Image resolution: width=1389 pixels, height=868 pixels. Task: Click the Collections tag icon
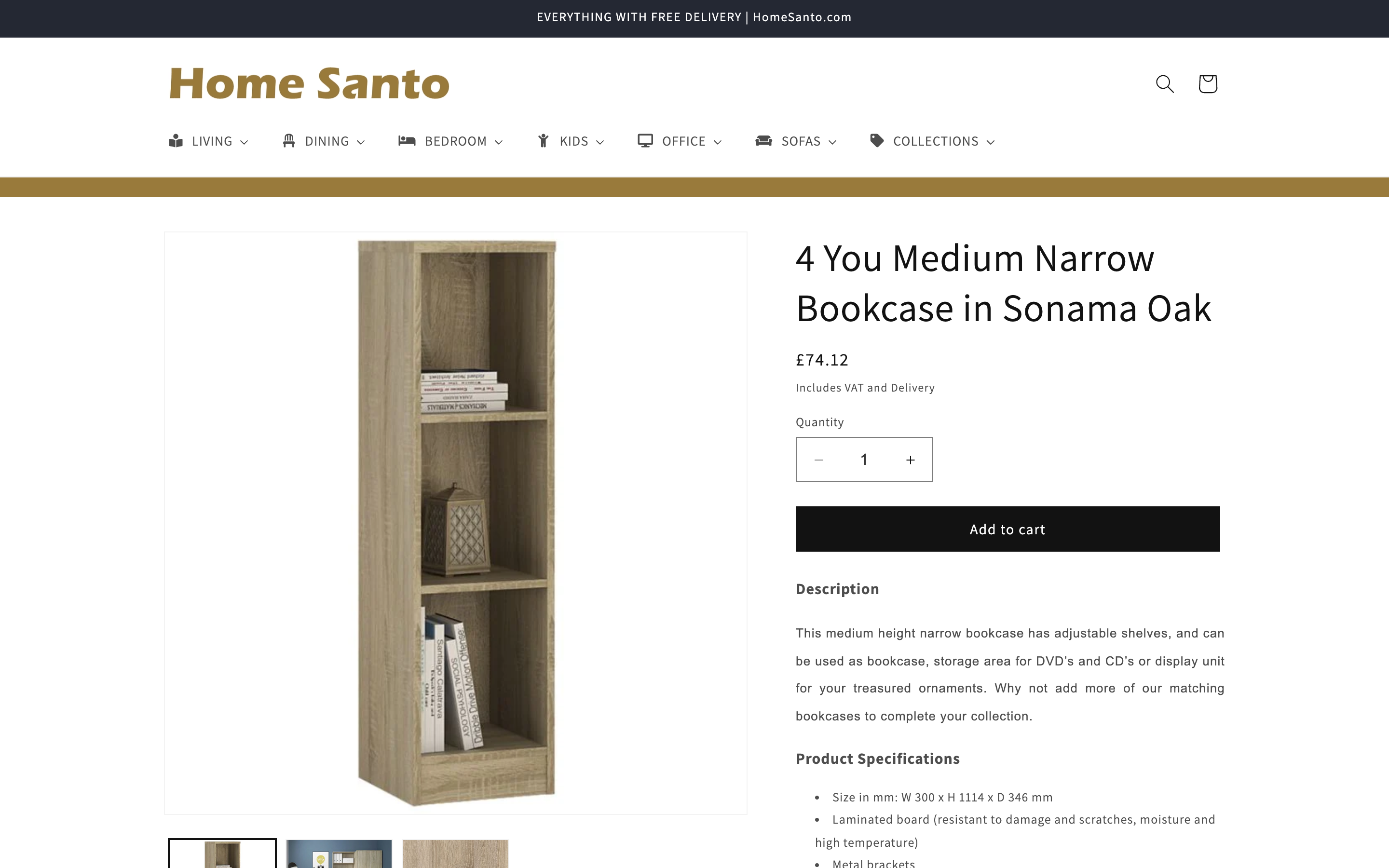click(876, 141)
